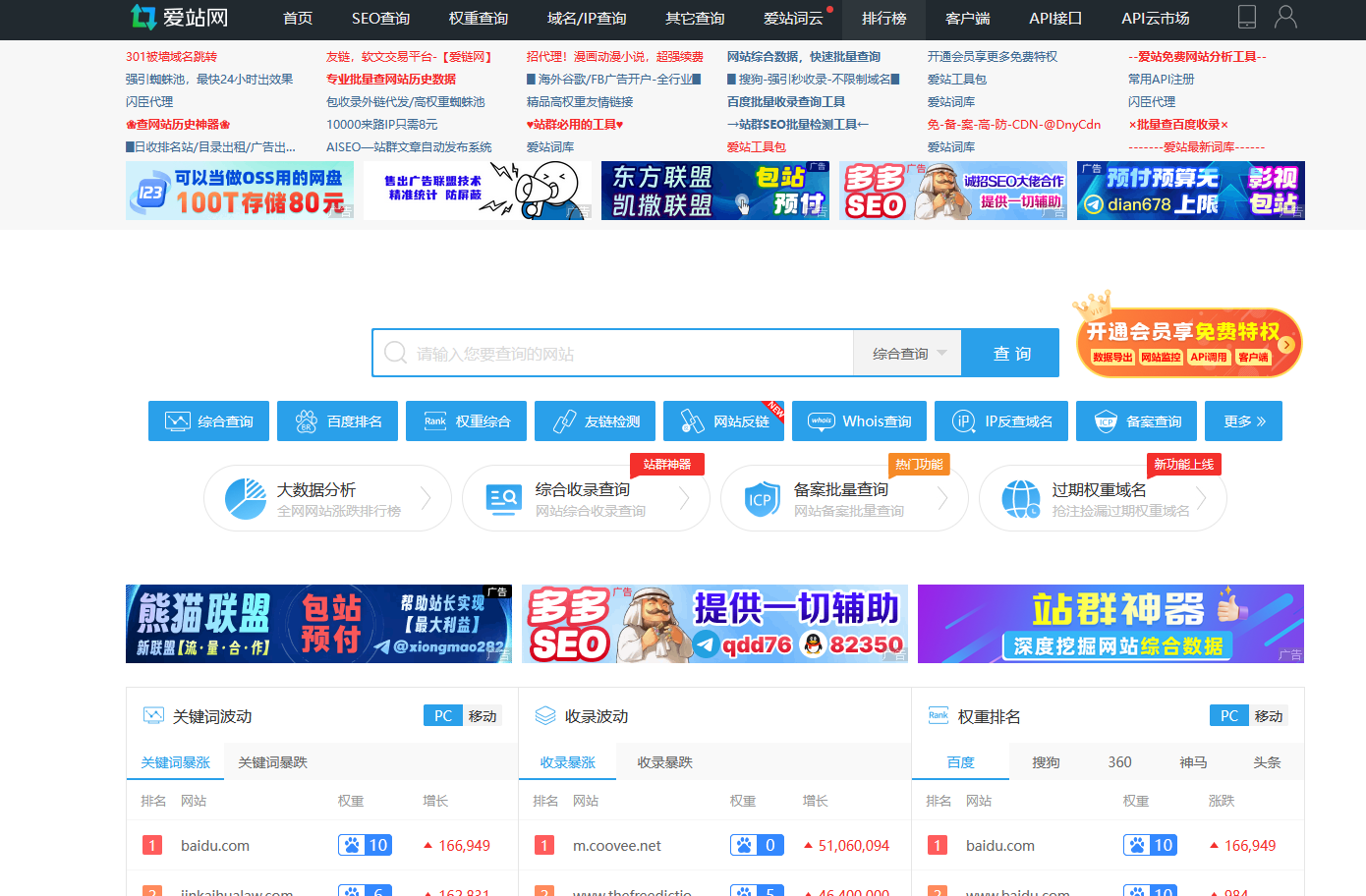Switch 权重排名 panel to PC
The height and width of the screenshot is (896, 1366).
tap(1229, 715)
